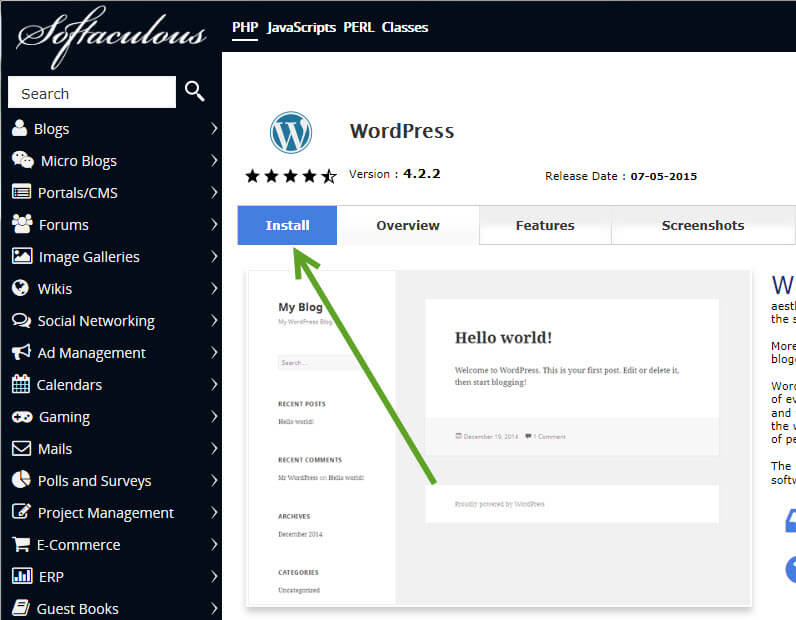796x620 pixels.
Task: Click the Polls and Surveys pie icon
Action: point(21,479)
